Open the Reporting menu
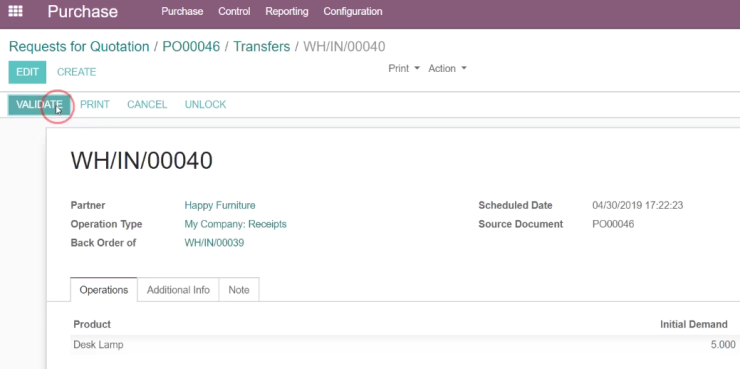740x369 pixels. (287, 11)
